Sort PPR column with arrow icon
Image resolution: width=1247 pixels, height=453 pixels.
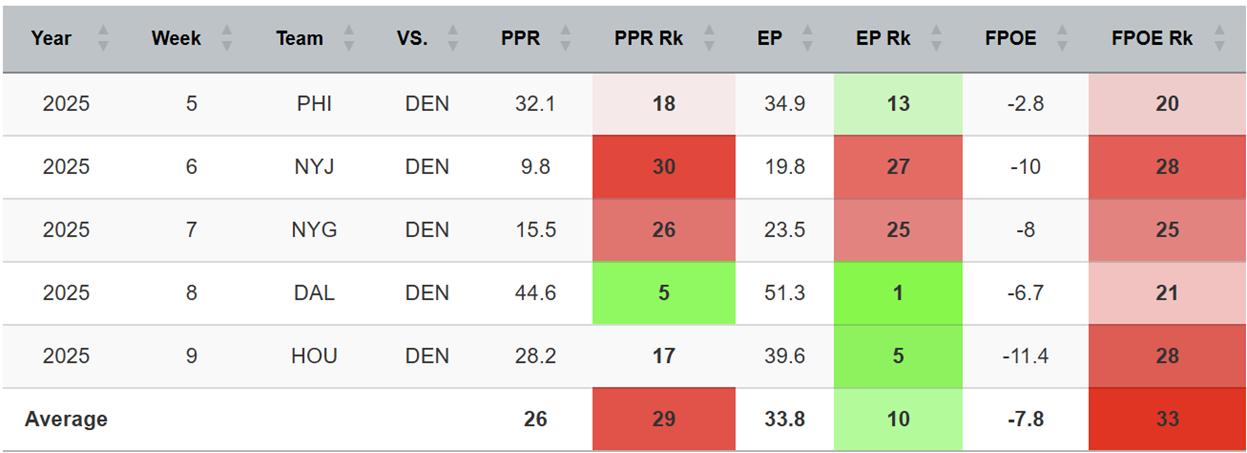point(565,39)
